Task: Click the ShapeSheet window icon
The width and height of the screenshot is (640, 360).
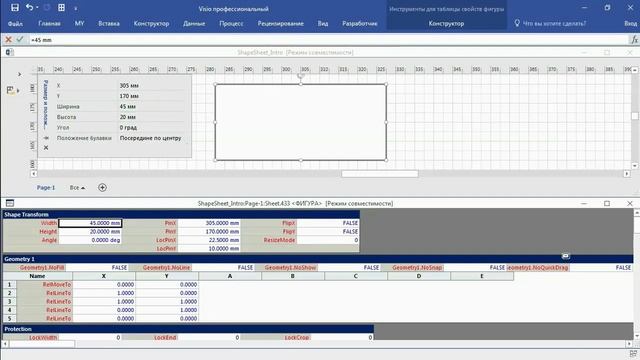Action: [10, 203]
